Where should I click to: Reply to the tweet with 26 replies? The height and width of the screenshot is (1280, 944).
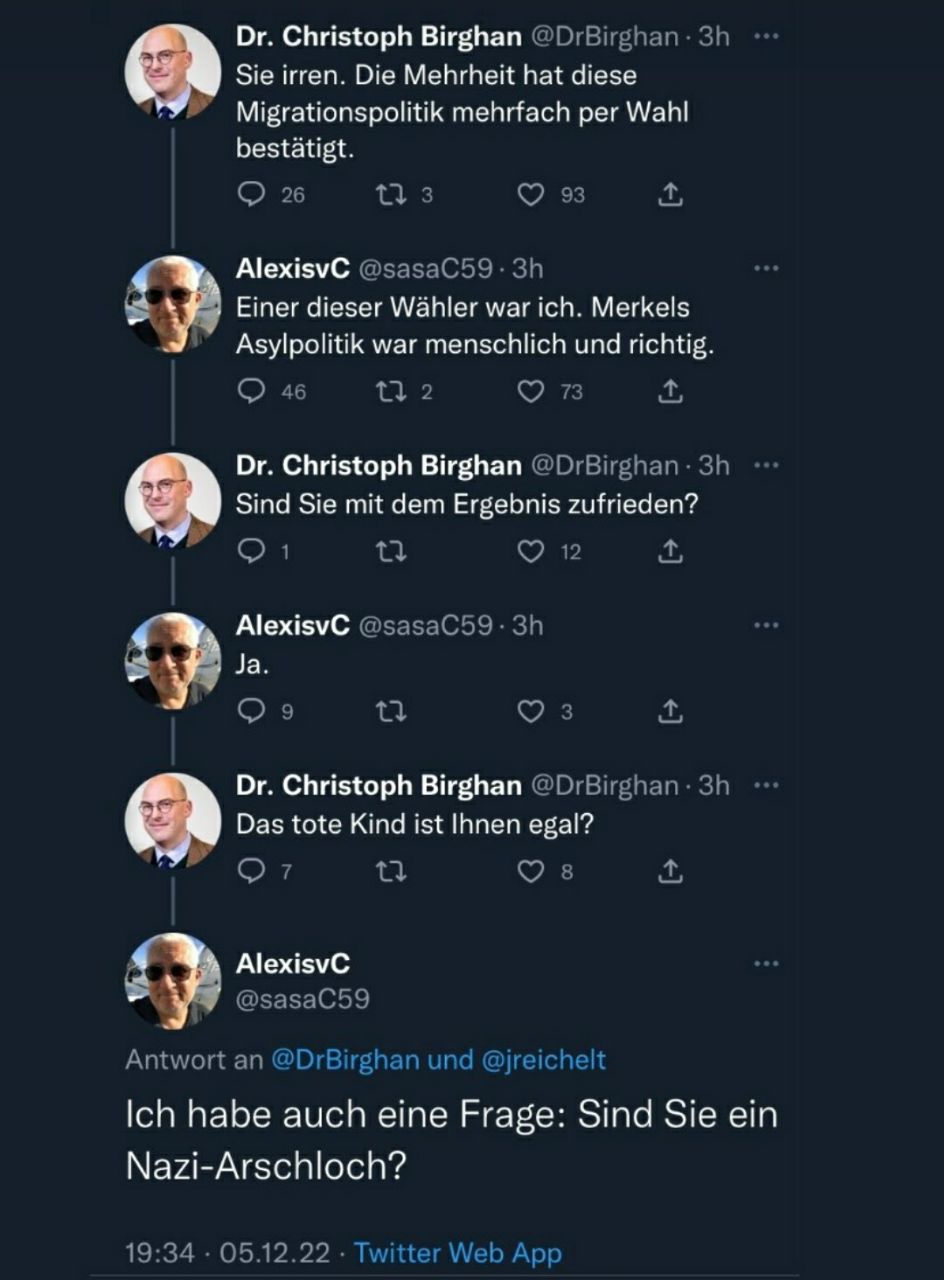tap(251, 194)
